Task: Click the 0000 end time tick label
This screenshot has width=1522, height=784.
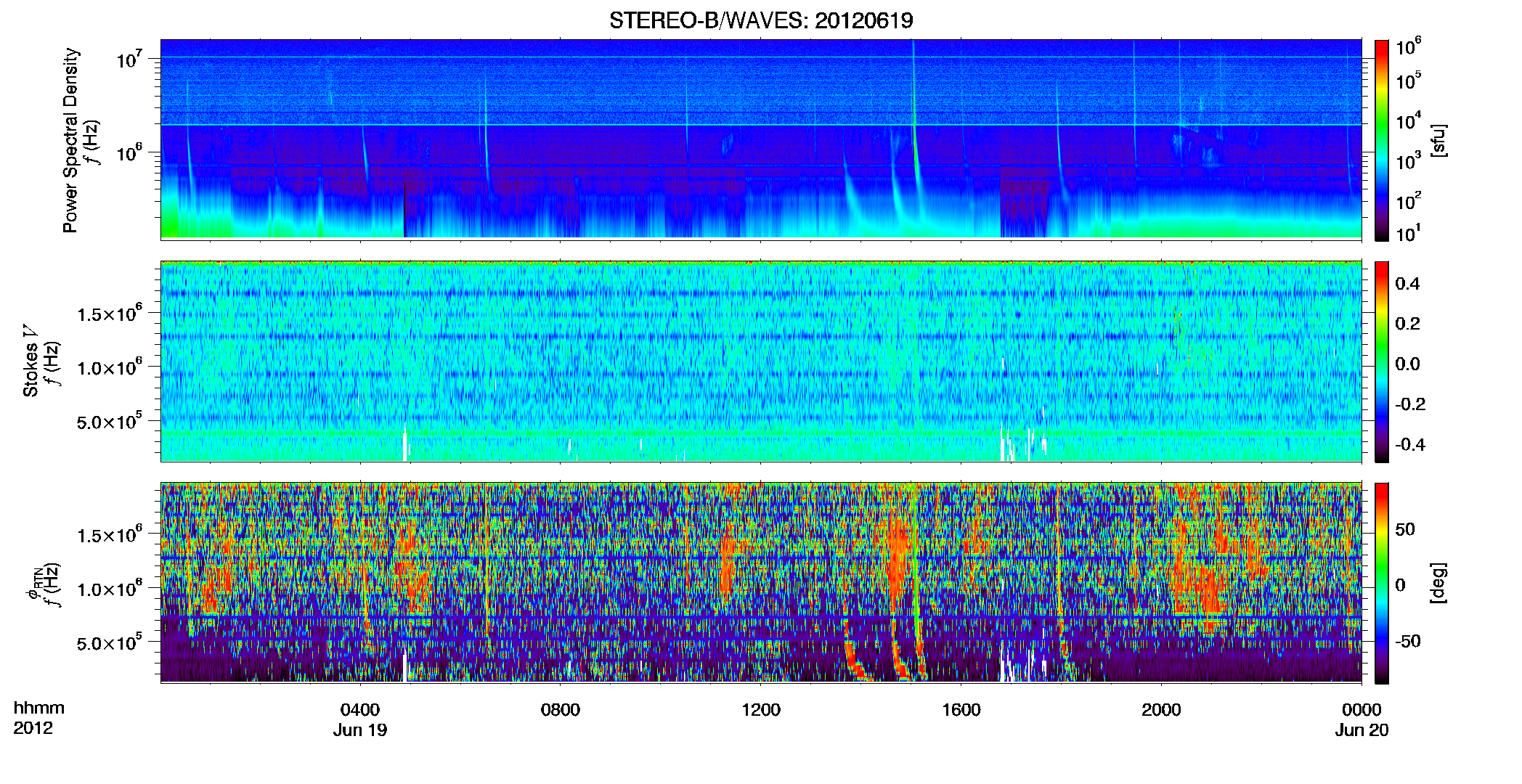Action: pos(1362,709)
